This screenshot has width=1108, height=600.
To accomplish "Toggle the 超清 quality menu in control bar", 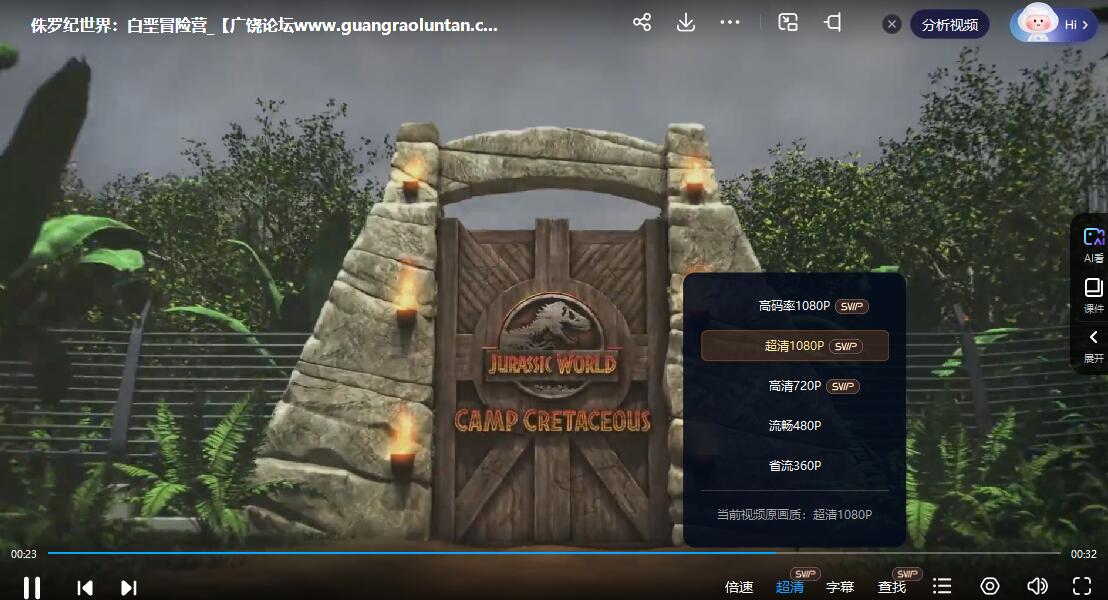I will click(x=789, y=587).
